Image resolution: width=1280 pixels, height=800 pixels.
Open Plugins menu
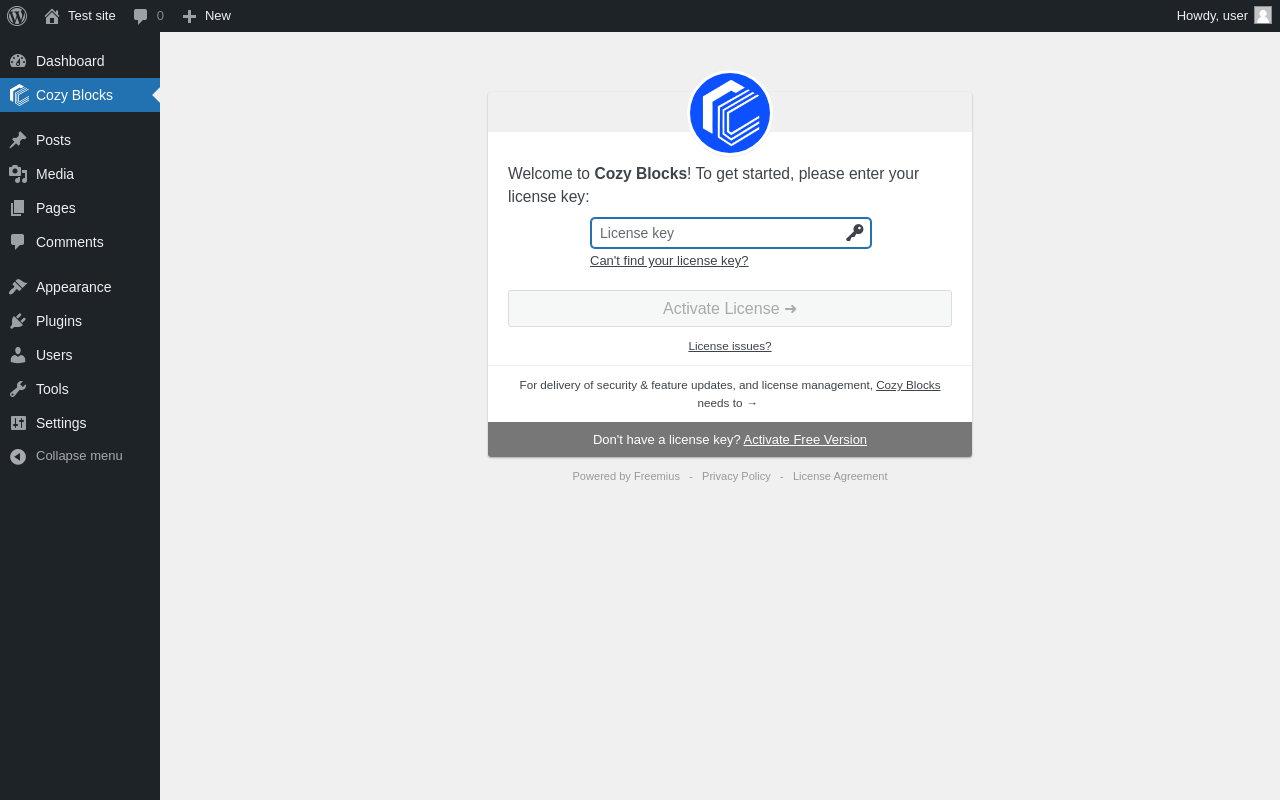pyautogui.click(x=80, y=321)
